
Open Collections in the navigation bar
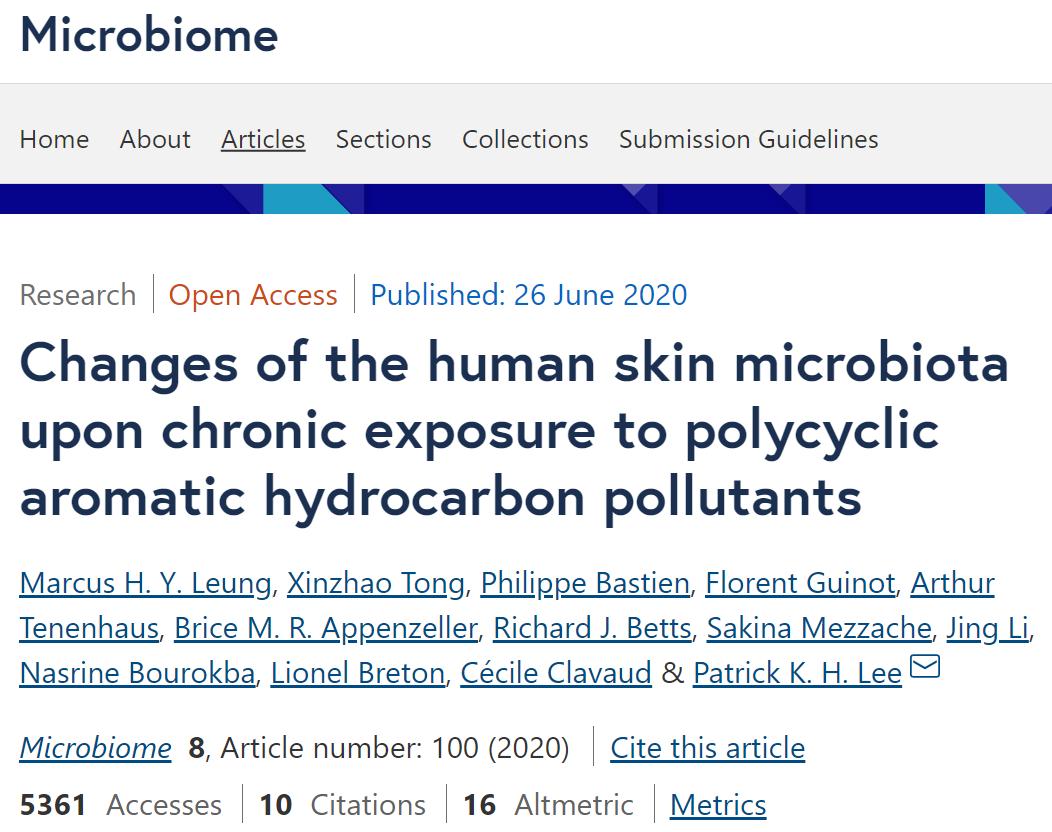[525, 140]
